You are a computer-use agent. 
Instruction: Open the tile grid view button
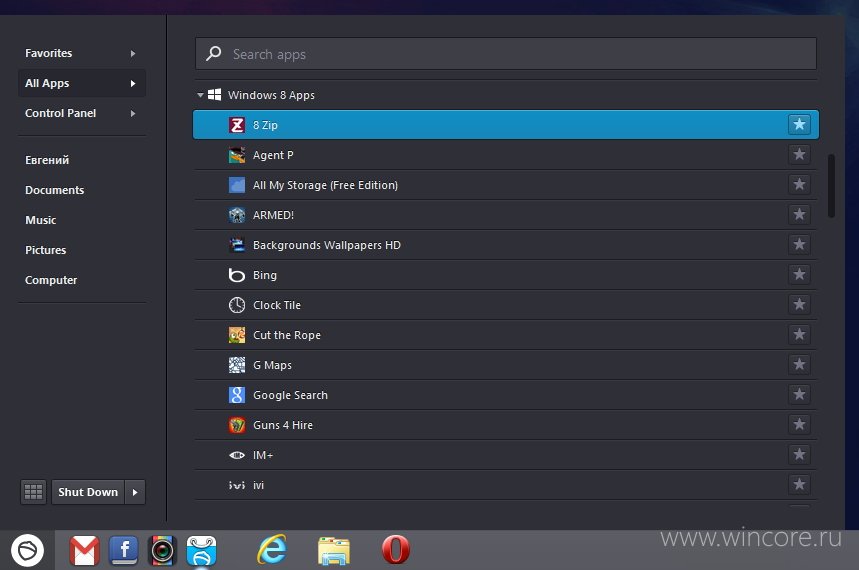click(x=33, y=492)
